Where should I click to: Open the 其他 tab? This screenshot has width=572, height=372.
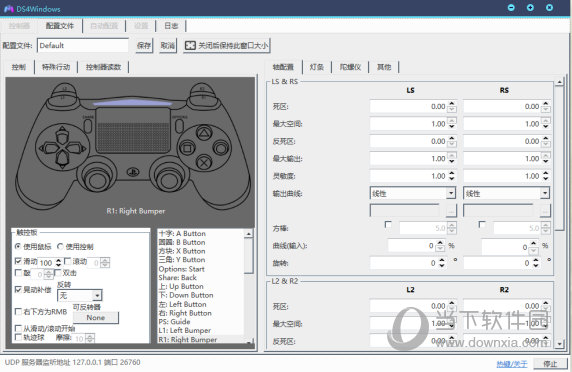click(x=384, y=67)
